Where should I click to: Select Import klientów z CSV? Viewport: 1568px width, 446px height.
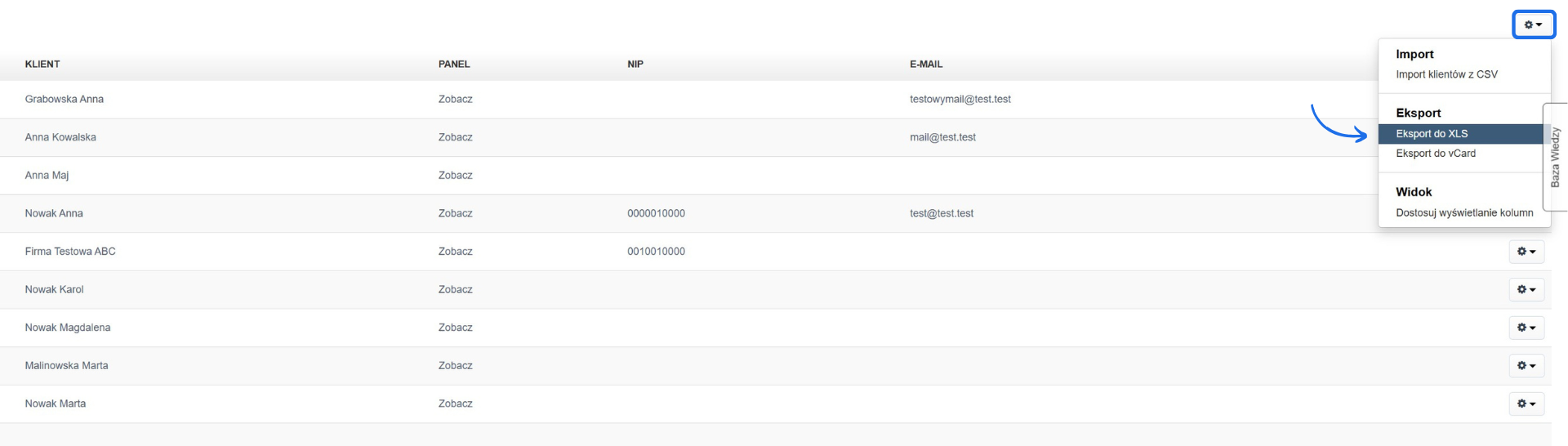pos(1446,74)
